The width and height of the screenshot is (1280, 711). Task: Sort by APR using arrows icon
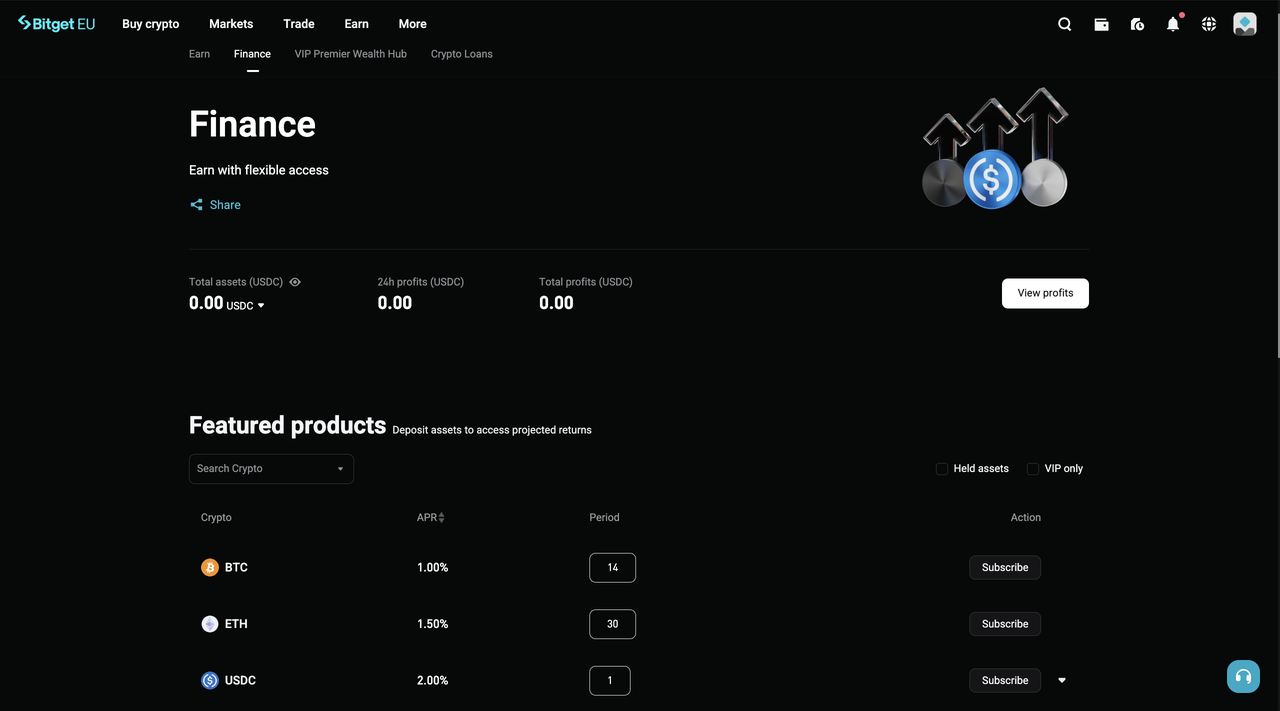pos(441,518)
